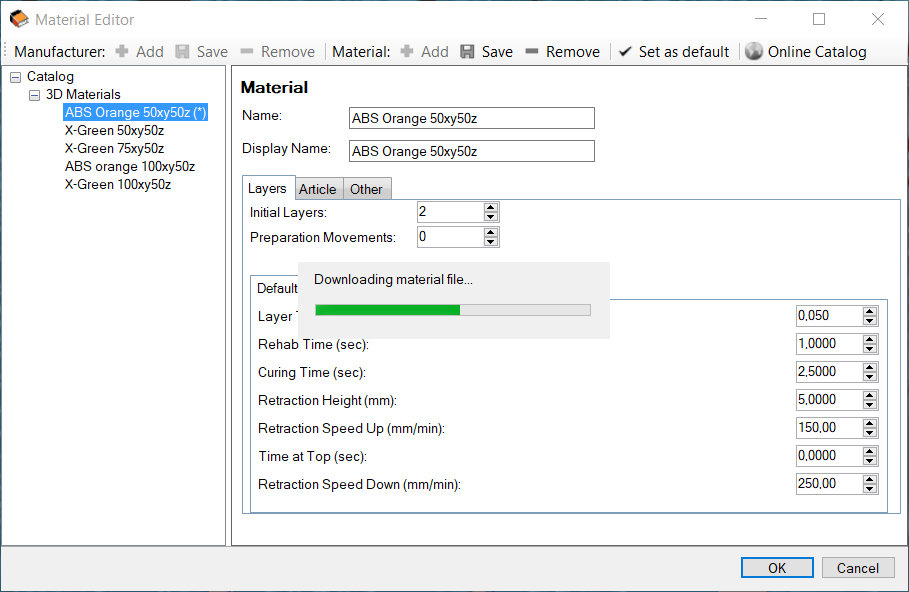
Task: Set material as default checkmark
Action: [x=625, y=51]
